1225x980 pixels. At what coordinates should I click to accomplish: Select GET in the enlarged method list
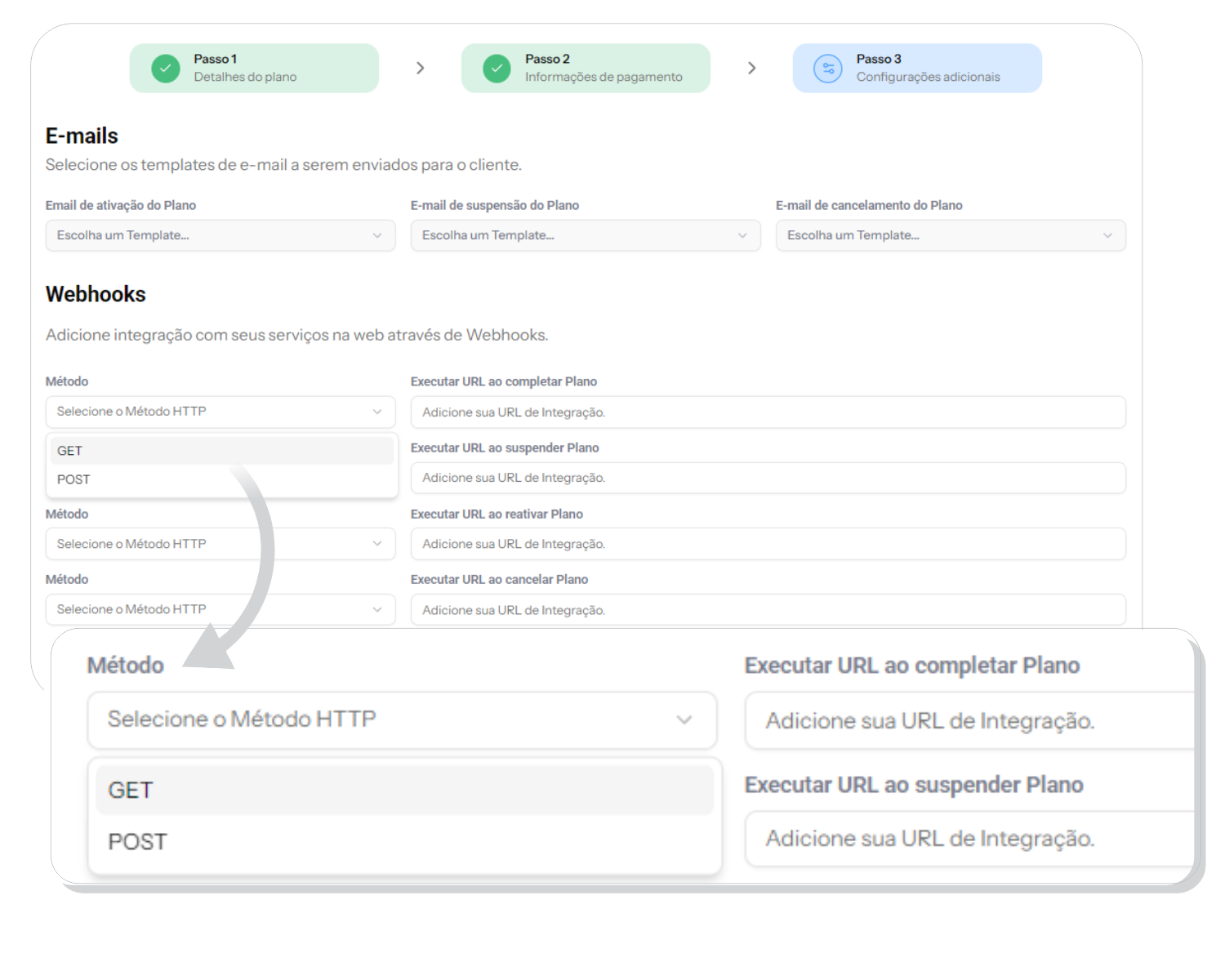click(x=404, y=790)
